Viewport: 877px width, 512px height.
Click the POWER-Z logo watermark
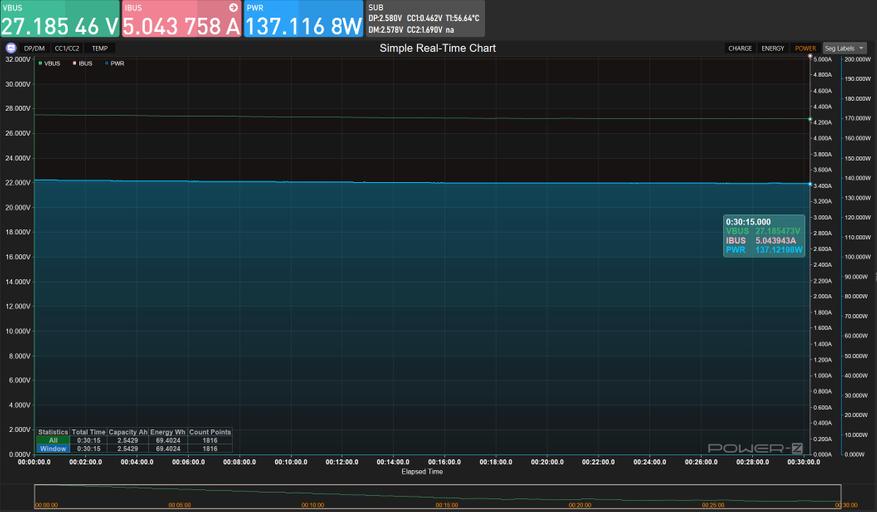pyautogui.click(x=755, y=448)
